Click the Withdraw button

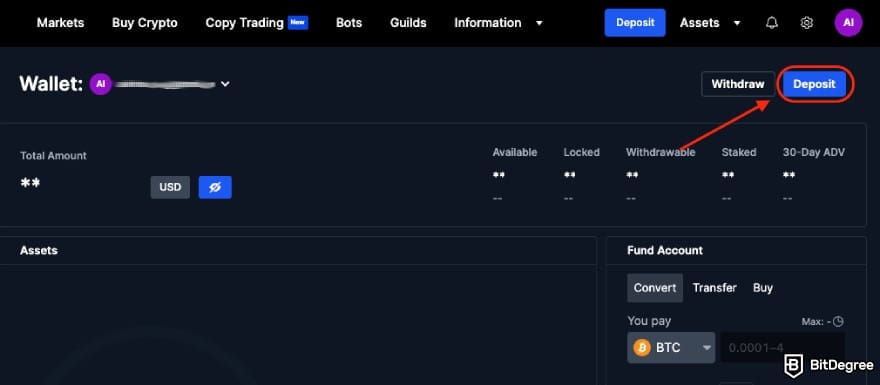737,84
